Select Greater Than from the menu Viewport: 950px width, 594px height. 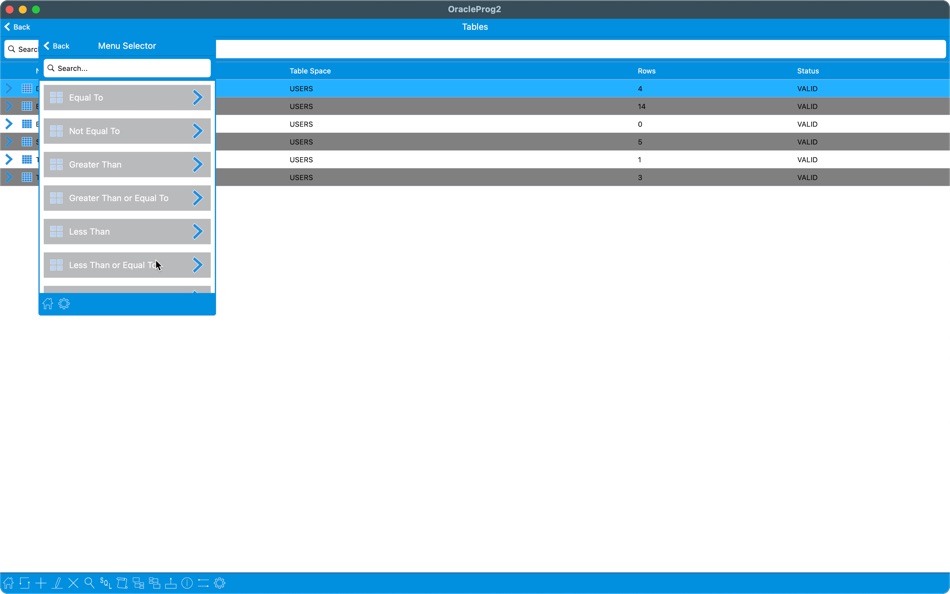(x=126, y=164)
